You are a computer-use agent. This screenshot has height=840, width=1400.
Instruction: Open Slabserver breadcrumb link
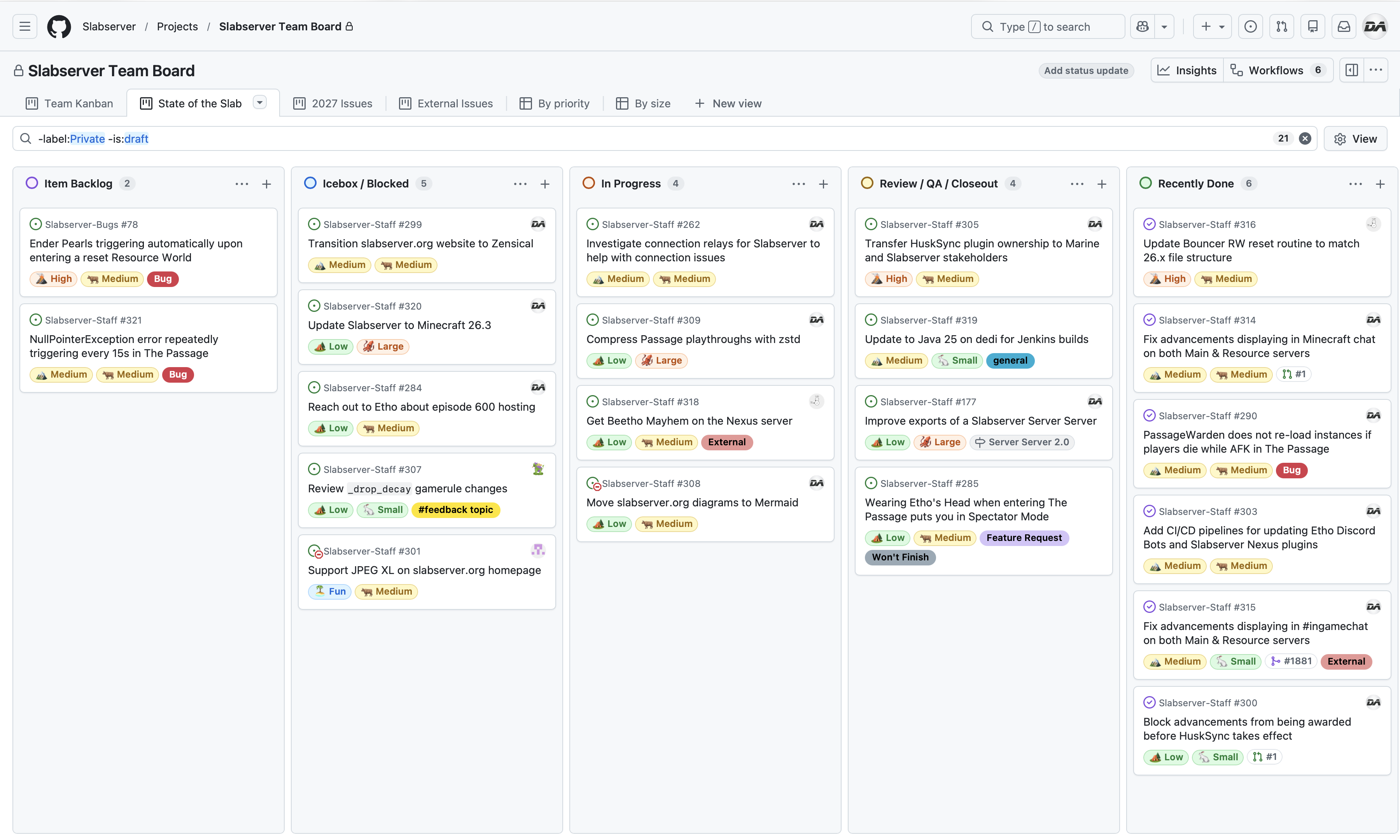click(x=109, y=26)
